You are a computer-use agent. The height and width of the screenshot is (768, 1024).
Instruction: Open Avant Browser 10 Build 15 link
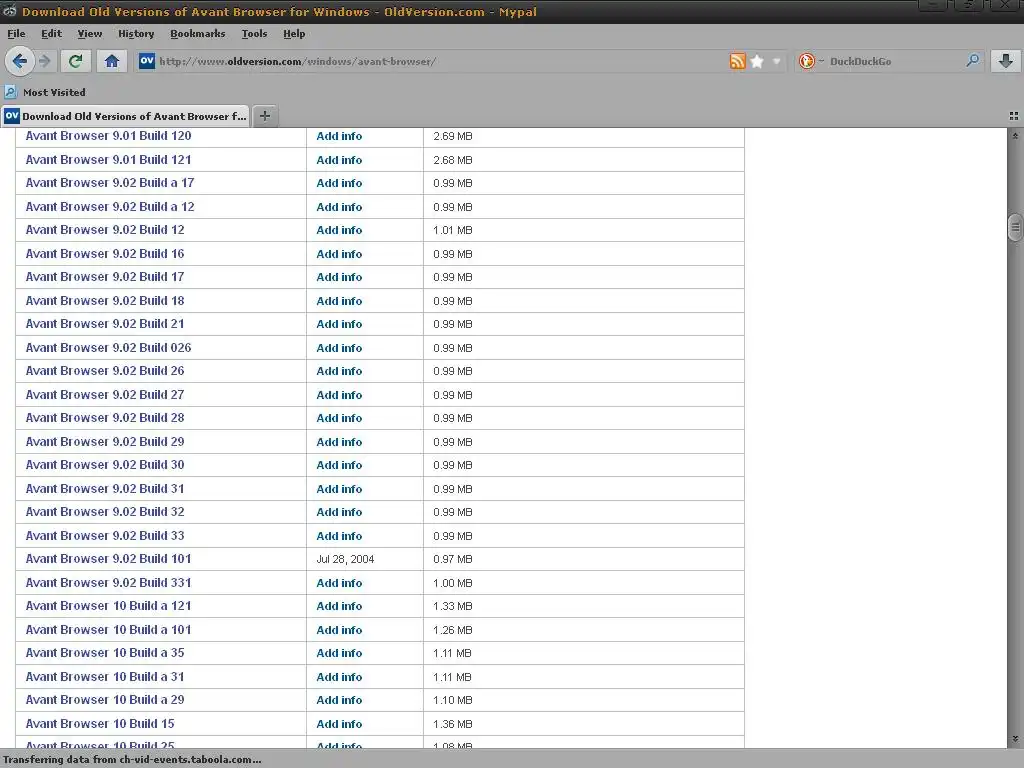[100, 724]
